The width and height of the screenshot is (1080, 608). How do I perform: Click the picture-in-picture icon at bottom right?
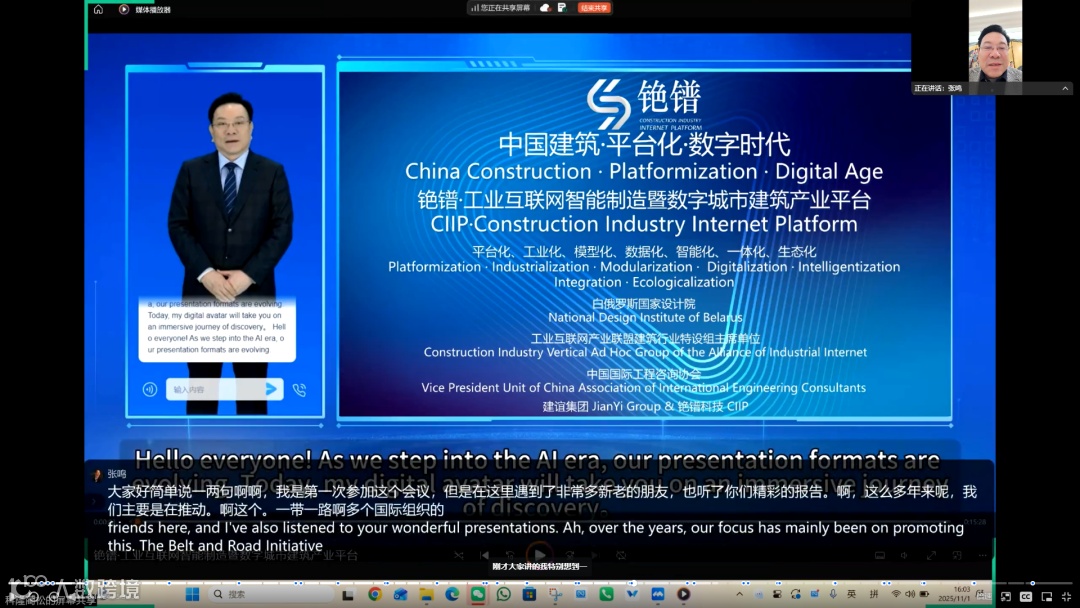(1047, 597)
